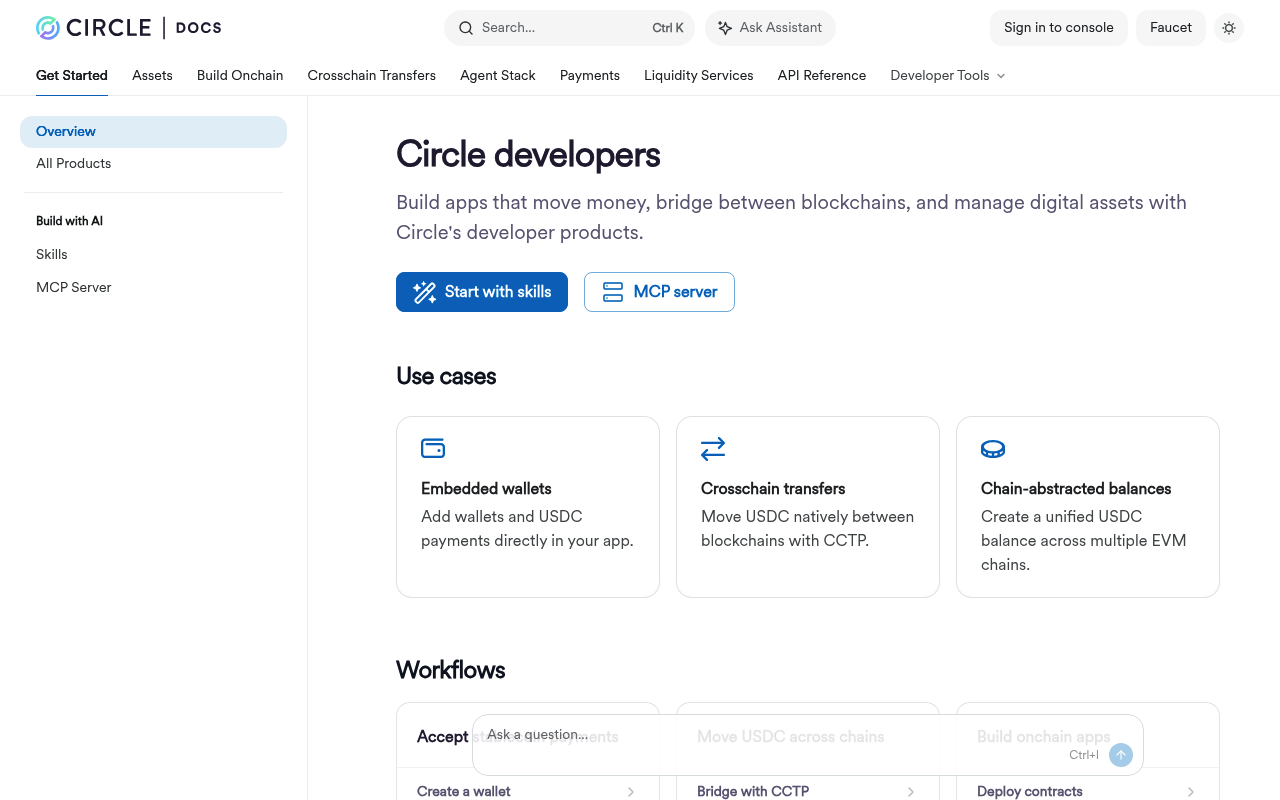Open the Assets tab
This screenshot has width=1280, height=800.
pyautogui.click(x=152, y=75)
